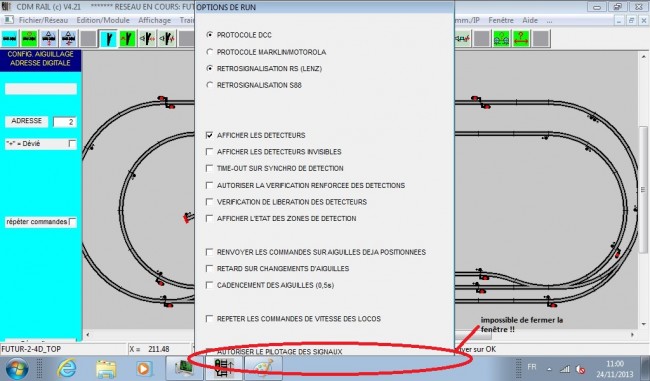This screenshot has width=650, height=381.
Task: Open Internet Explorer from the taskbar
Action: [x=67, y=368]
